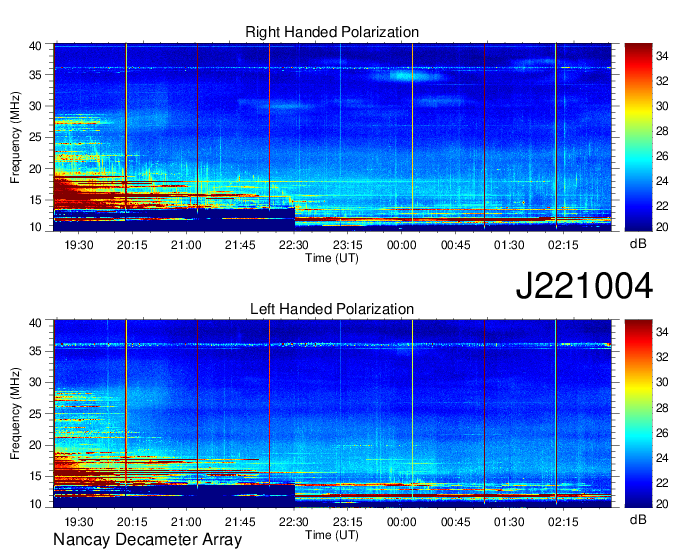Click "26" value on Right Handed color bar
Viewport: 680px width, 552px height.
coord(662,156)
